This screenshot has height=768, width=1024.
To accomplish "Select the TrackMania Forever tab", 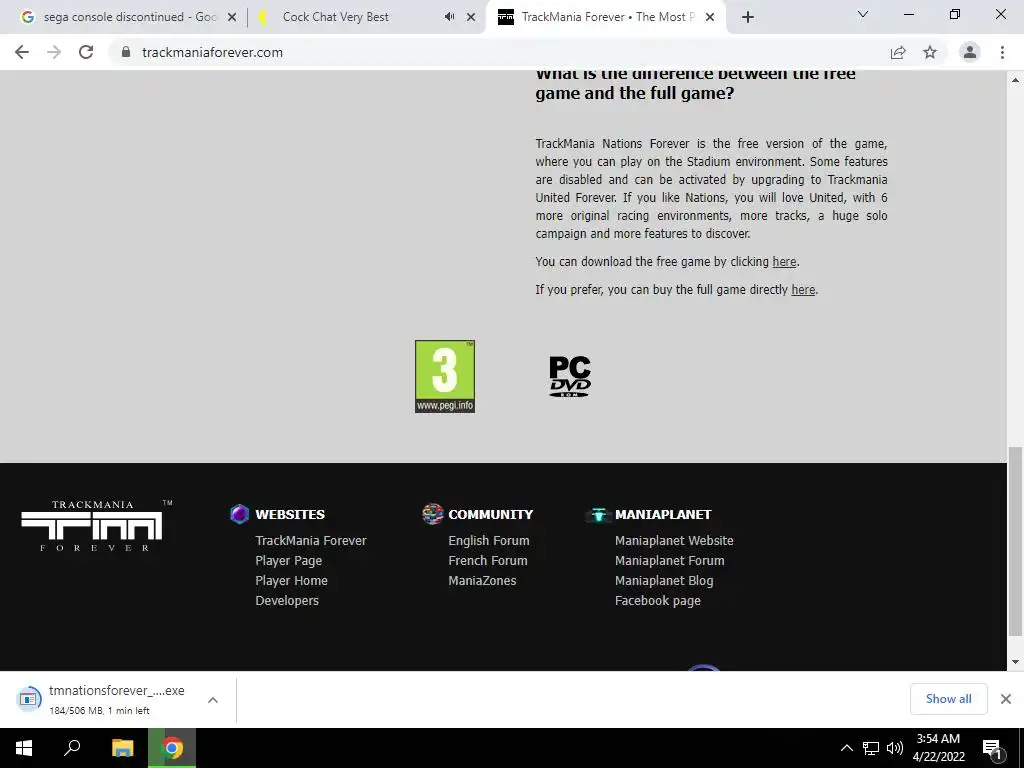I will pyautogui.click(x=605, y=17).
